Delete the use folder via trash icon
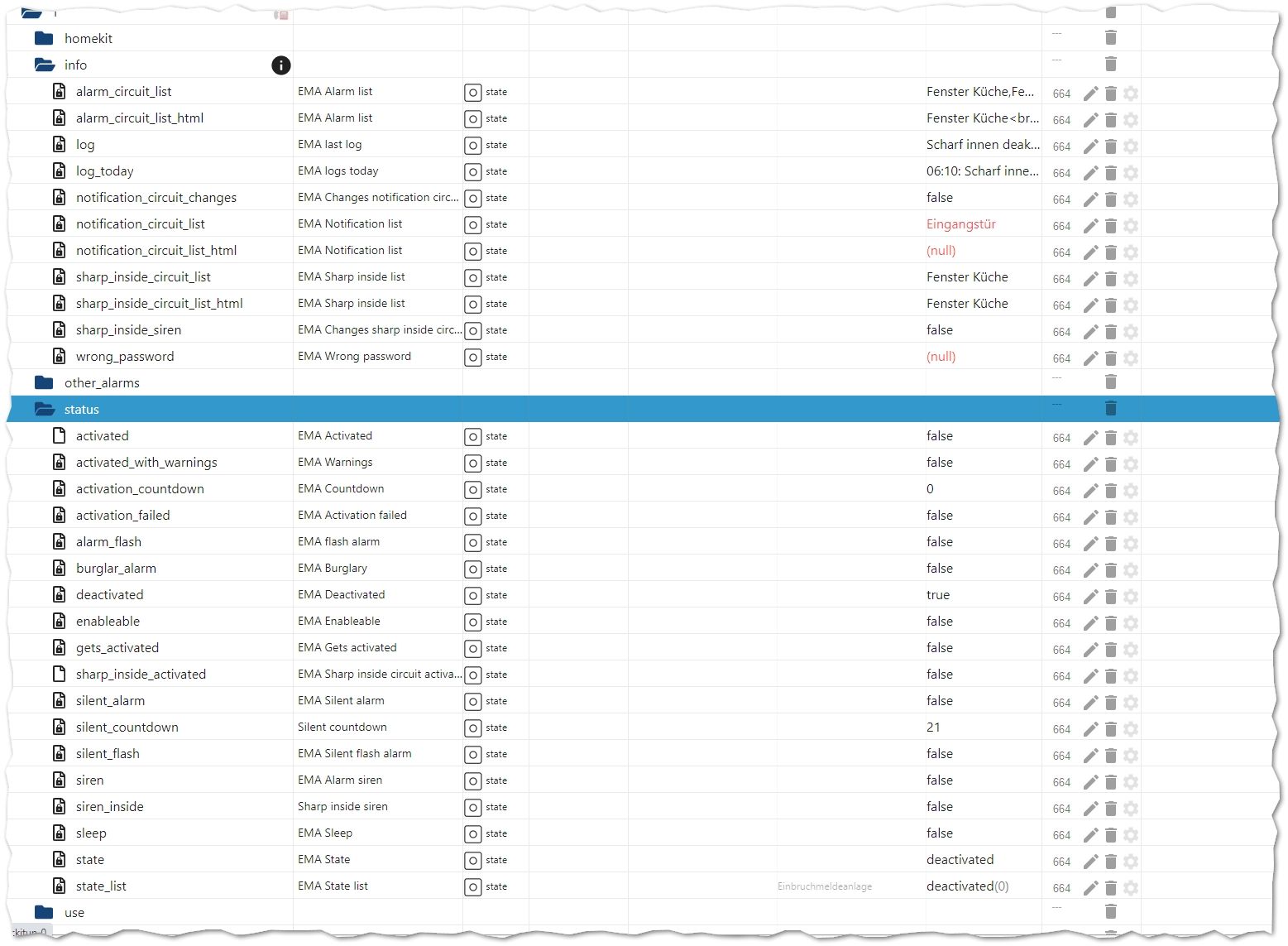This screenshot has height=946, width=1288. [1111, 911]
